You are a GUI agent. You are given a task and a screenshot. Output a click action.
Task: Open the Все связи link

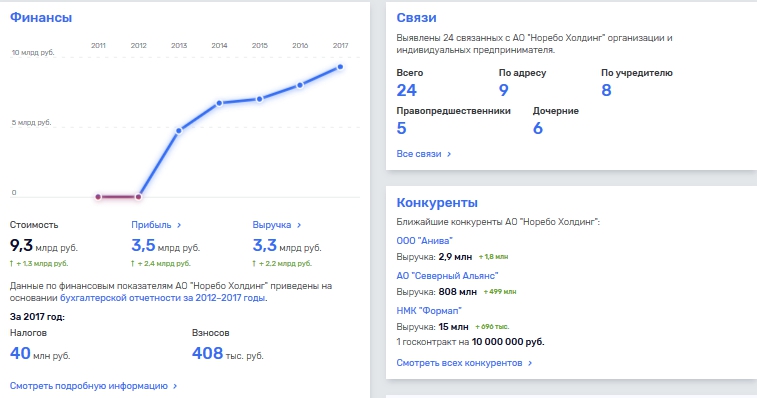tap(419, 154)
